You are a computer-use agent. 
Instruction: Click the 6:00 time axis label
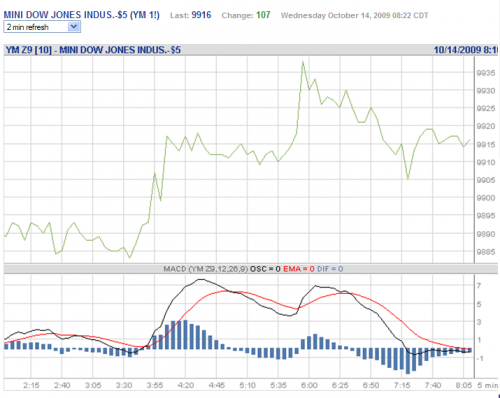click(x=309, y=385)
